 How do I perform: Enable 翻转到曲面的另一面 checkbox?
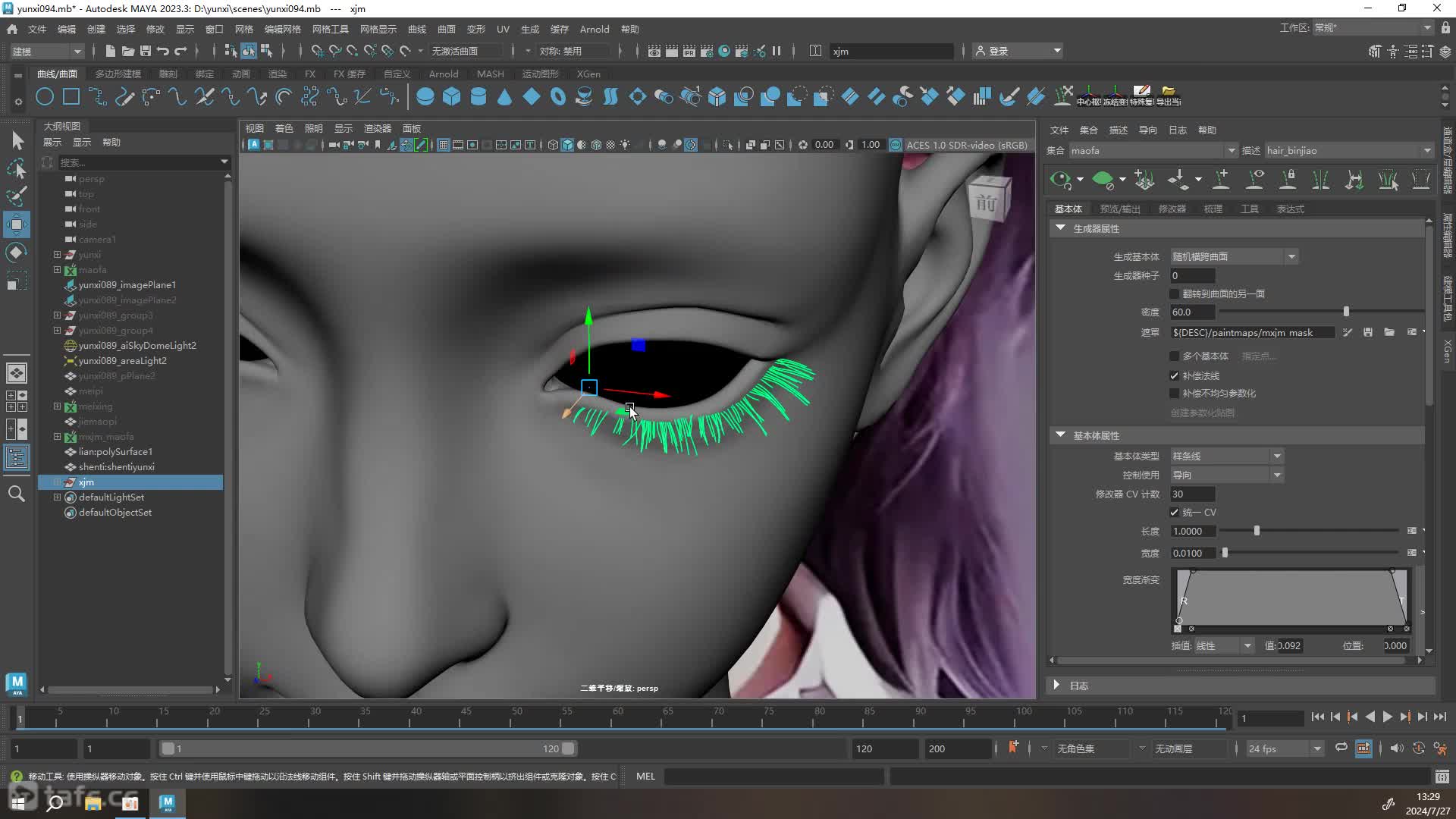click(1175, 294)
